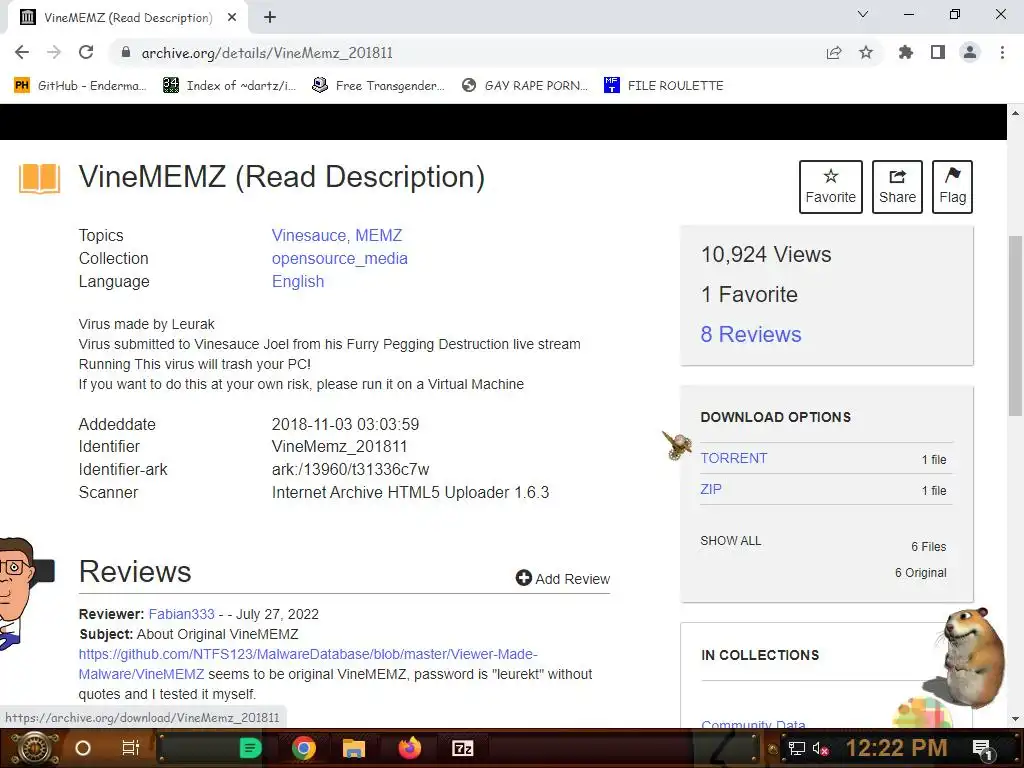Open Task View in taskbar
This screenshot has height=768, width=1024.
131,748
